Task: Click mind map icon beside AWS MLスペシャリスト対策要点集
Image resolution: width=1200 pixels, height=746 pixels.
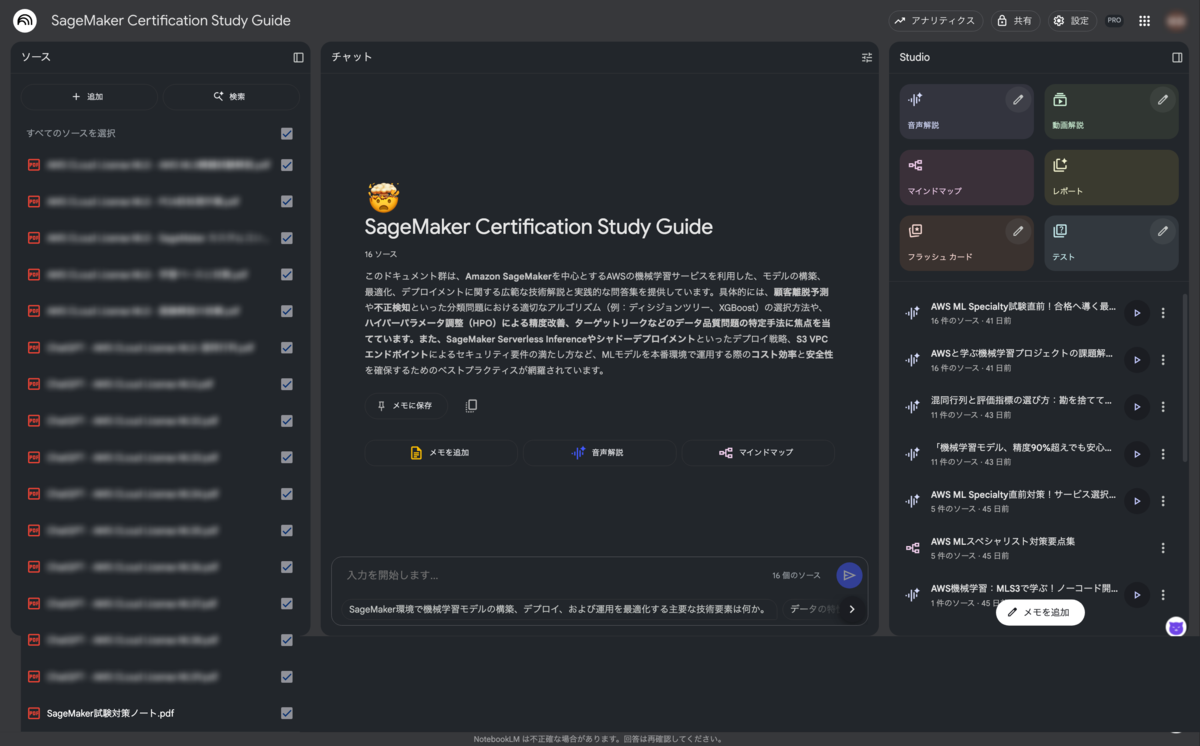Action: [x=912, y=548]
